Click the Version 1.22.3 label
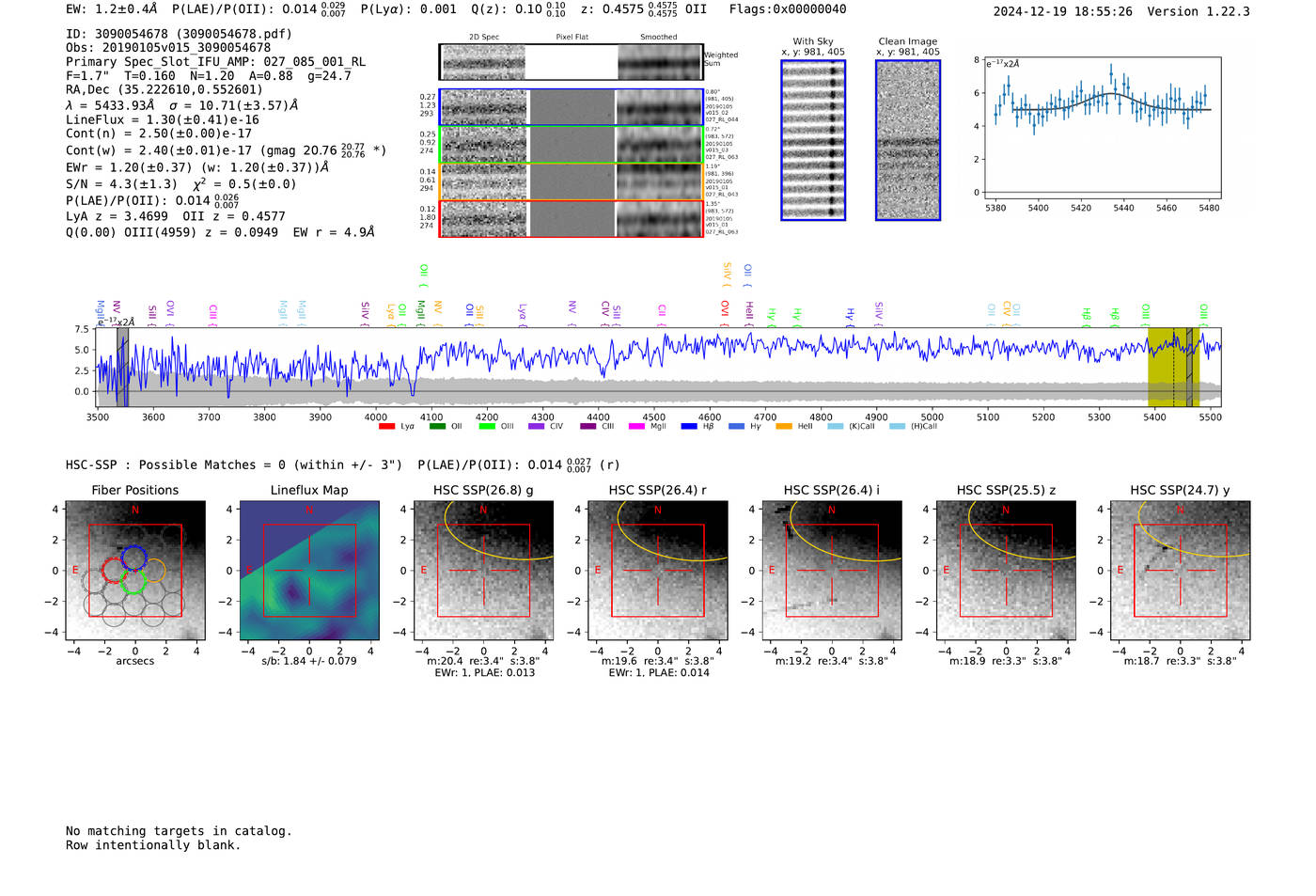Viewport: 1316px width, 896px height. tap(1198, 11)
